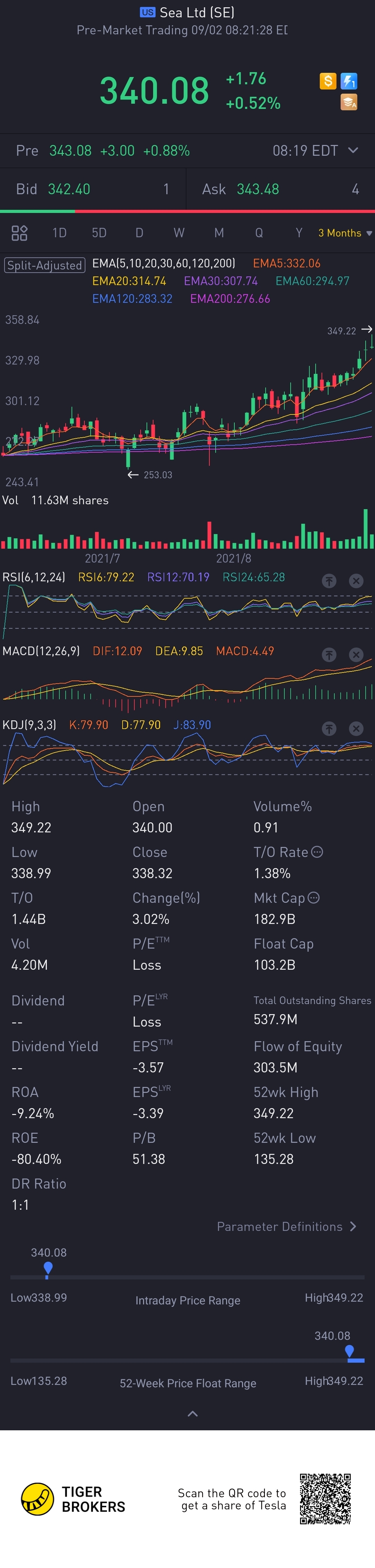This screenshot has height=1568, width=375.
Task: Open RSI(6,12,24) indicator settings
Action: [34, 577]
